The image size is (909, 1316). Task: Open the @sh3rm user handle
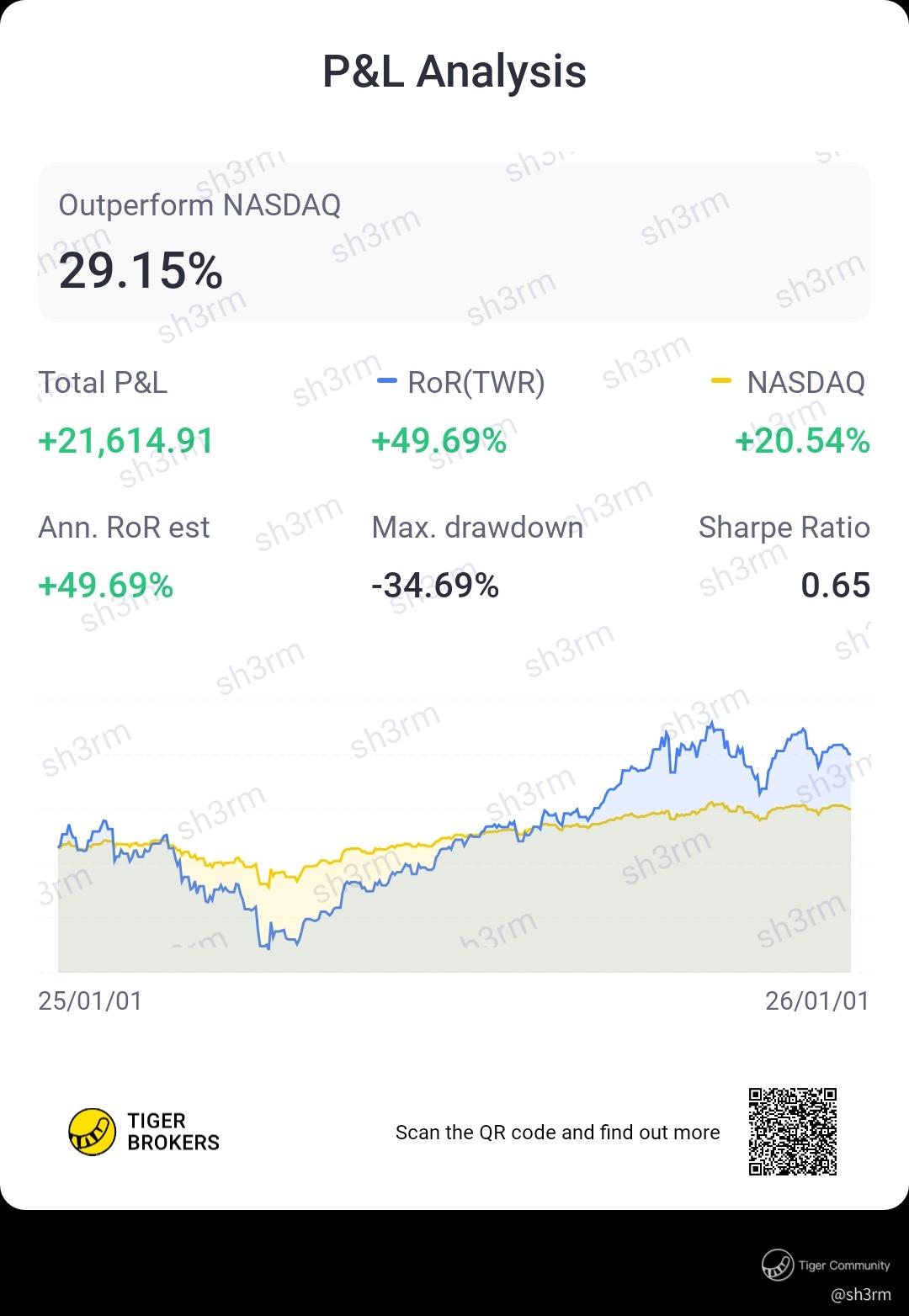[x=859, y=1294]
